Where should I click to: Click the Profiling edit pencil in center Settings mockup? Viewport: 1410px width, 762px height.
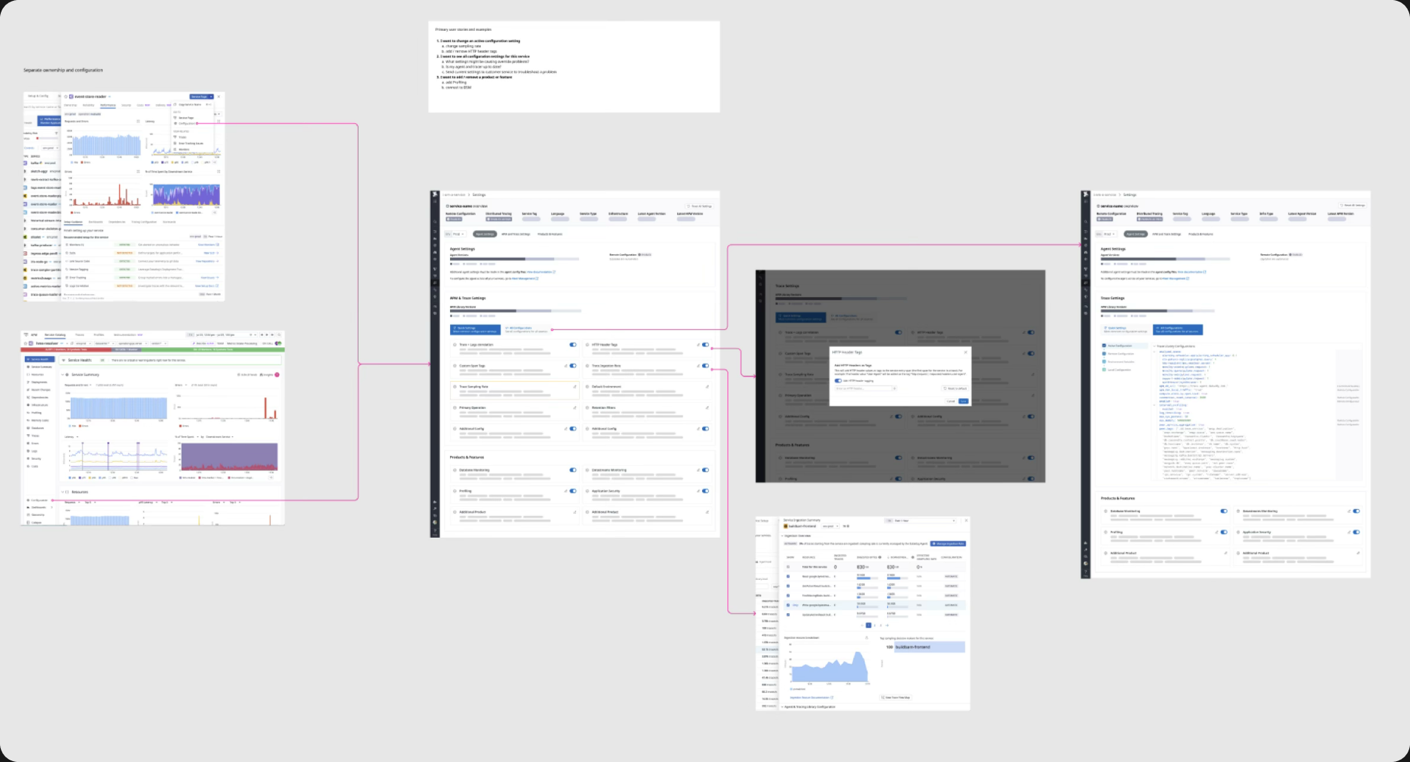pyautogui.click(x=565, y=491)
